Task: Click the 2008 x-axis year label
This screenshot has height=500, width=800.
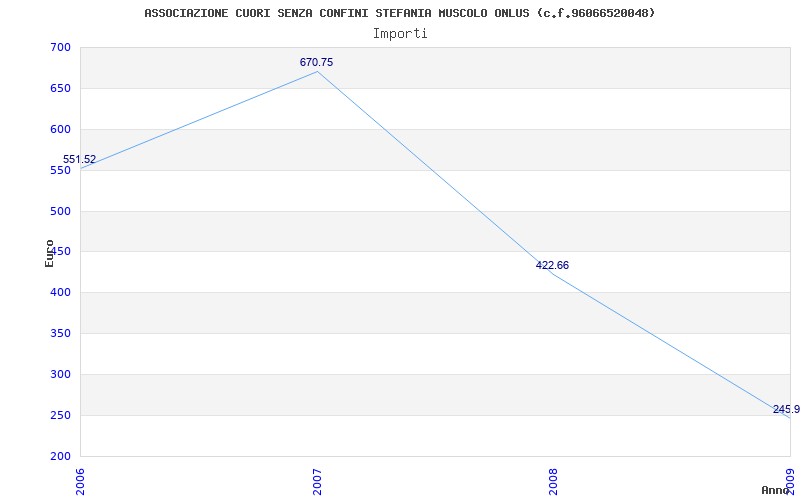Action: (x=554, y=482)
